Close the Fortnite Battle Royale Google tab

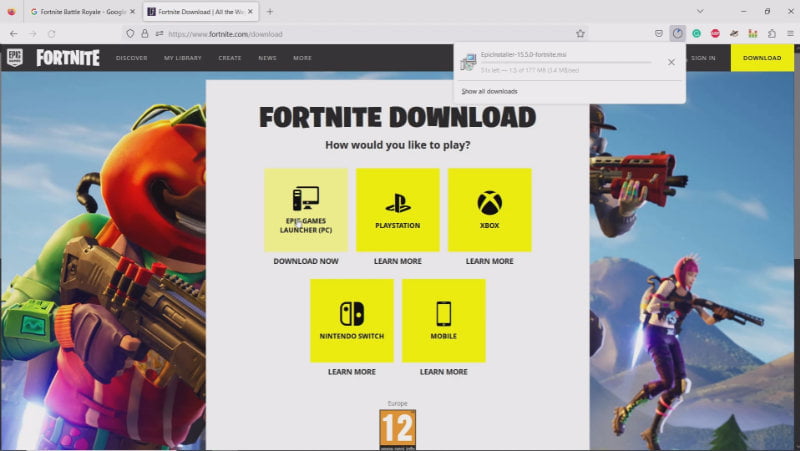(132, 11)
